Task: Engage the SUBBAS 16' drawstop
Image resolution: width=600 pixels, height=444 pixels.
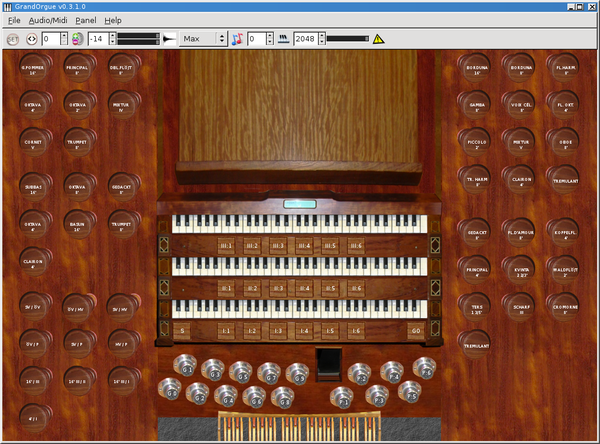Action: pyautogui.click(x=35, y=187)
